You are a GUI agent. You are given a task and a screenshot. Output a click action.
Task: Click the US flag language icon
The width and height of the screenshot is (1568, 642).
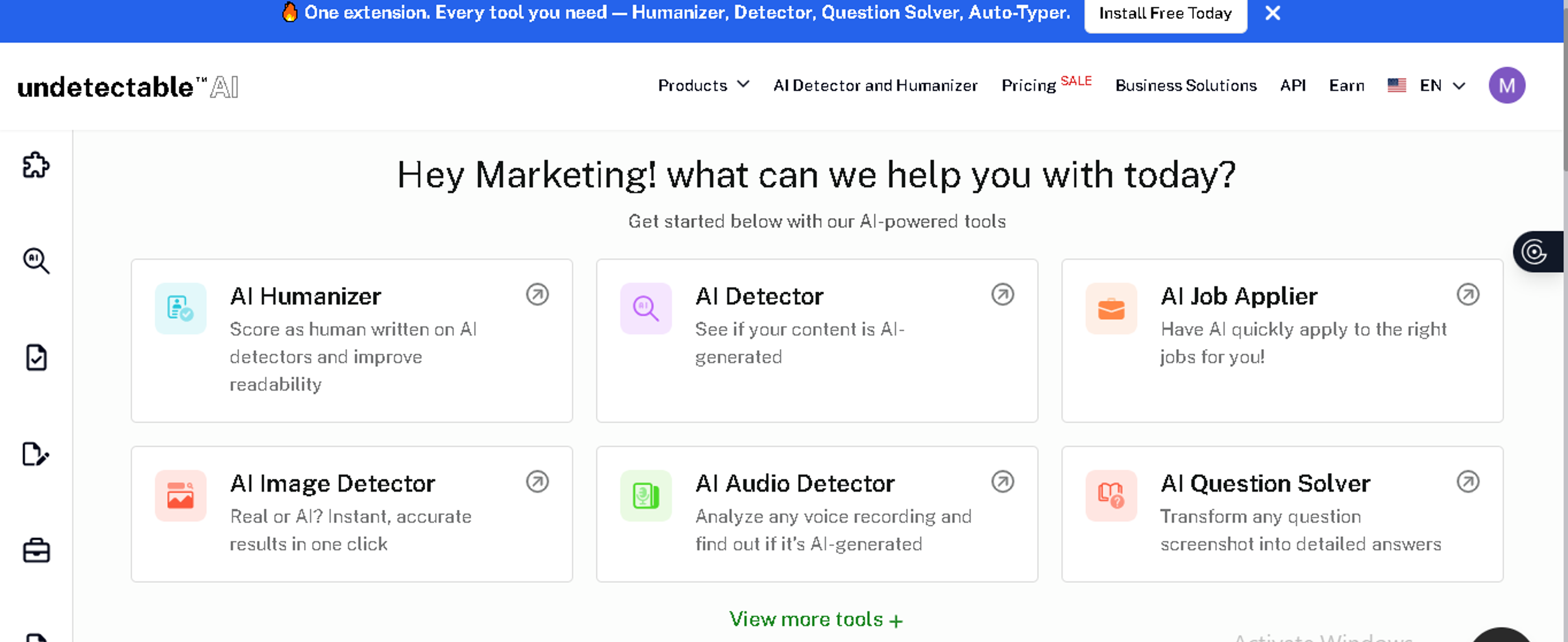1396,85
